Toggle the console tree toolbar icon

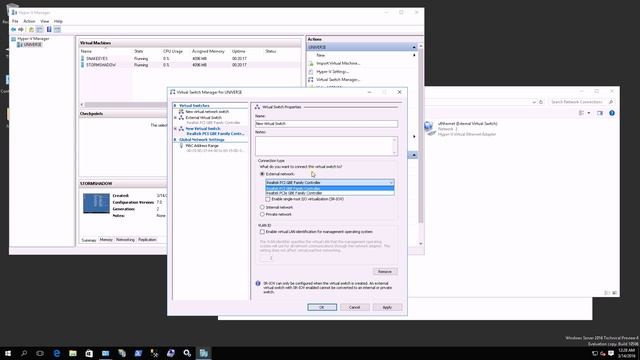coord(40,29)
